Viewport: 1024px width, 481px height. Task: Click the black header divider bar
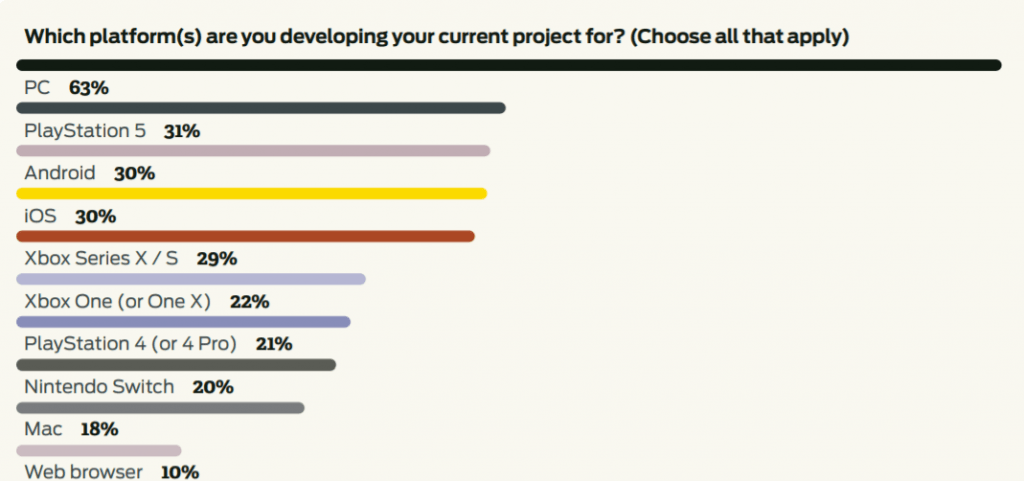click(x=509, y=65)
